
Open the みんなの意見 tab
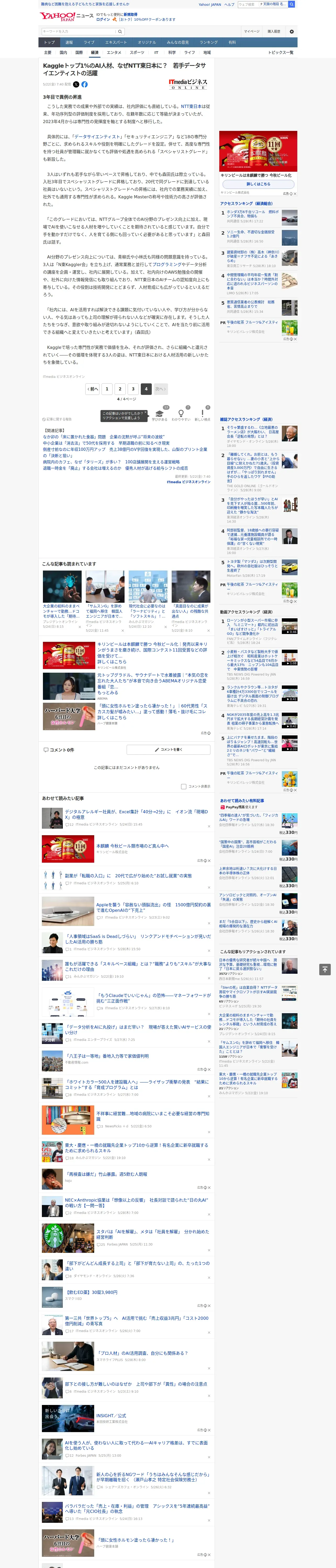tap(177, 43)
